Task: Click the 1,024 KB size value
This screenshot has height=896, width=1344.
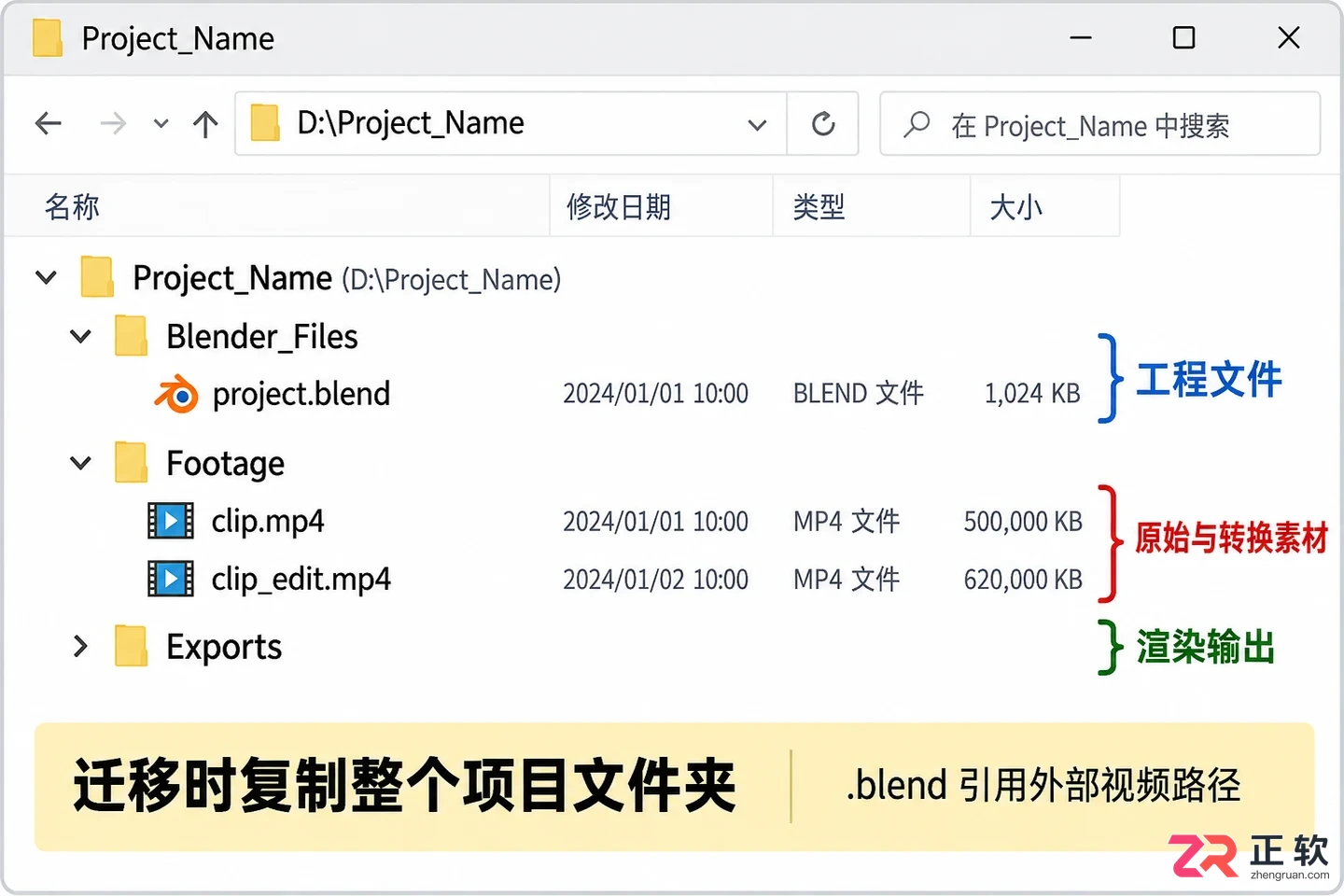Action: (x=1032, y=394)
